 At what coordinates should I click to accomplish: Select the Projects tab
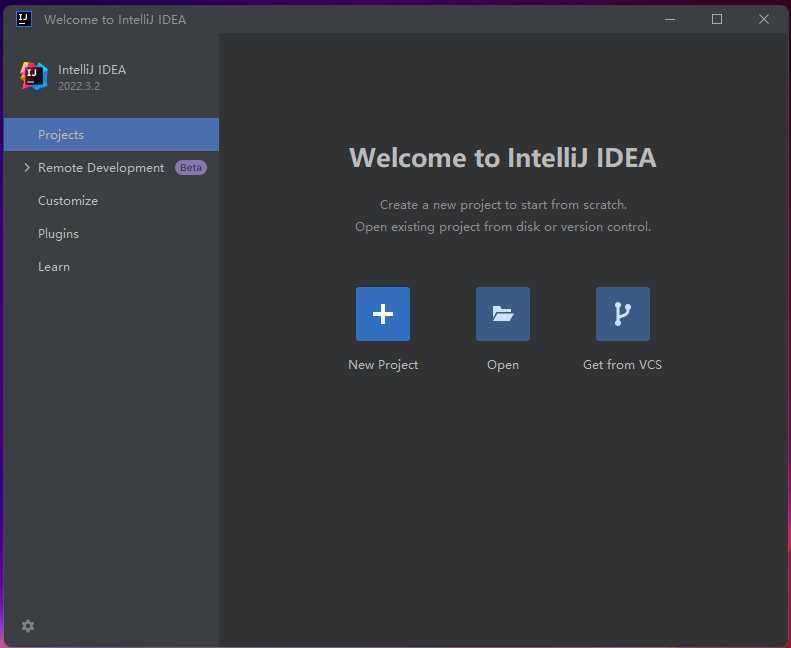click(x=111, y=135)
